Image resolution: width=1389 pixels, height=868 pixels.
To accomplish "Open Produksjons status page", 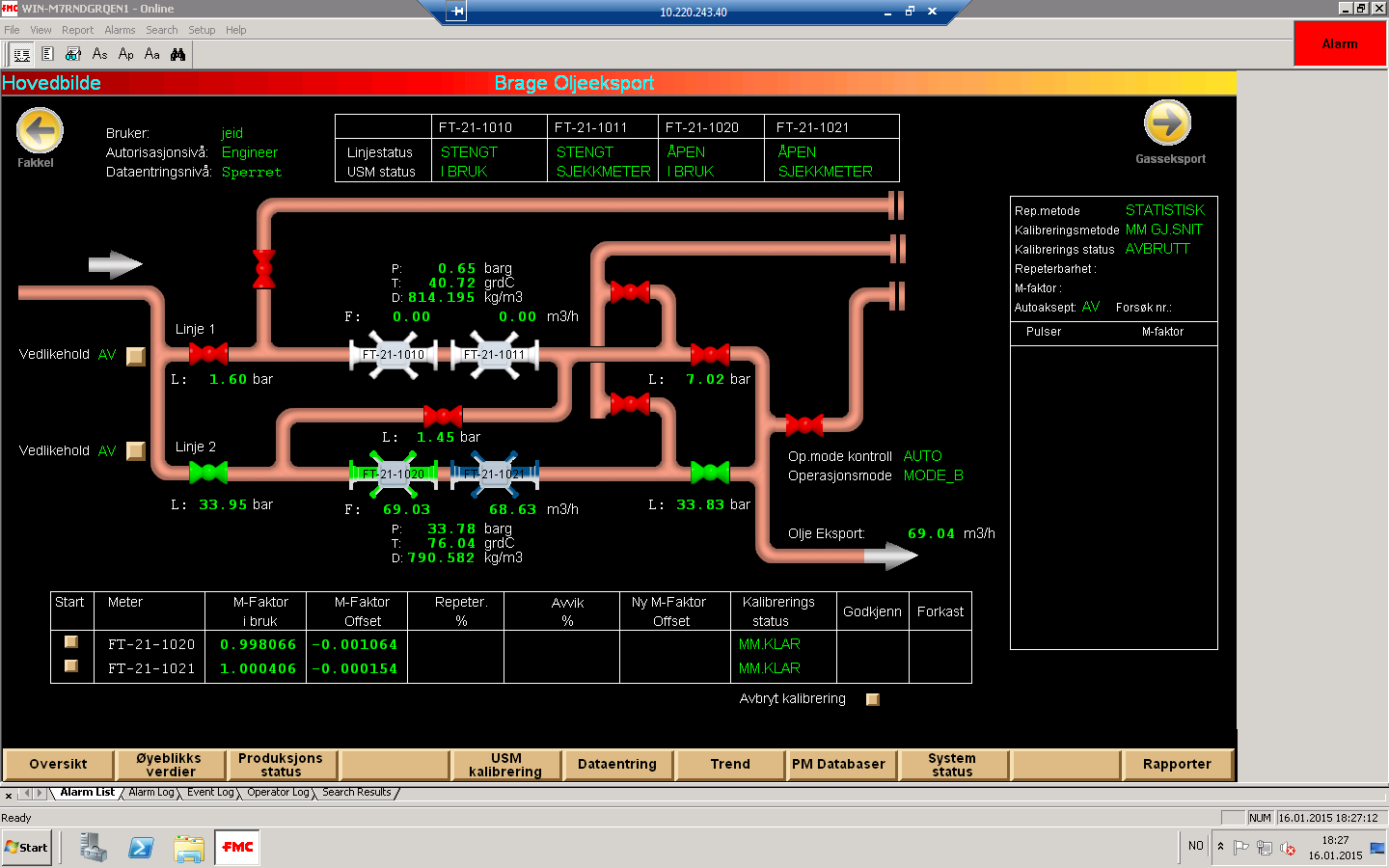I will coord(282,765).
